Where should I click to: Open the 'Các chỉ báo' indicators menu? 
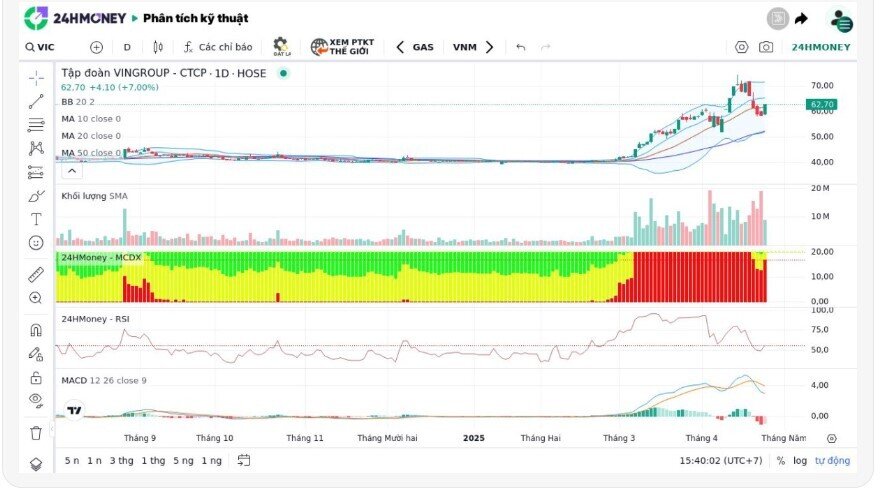click(217, 47)
